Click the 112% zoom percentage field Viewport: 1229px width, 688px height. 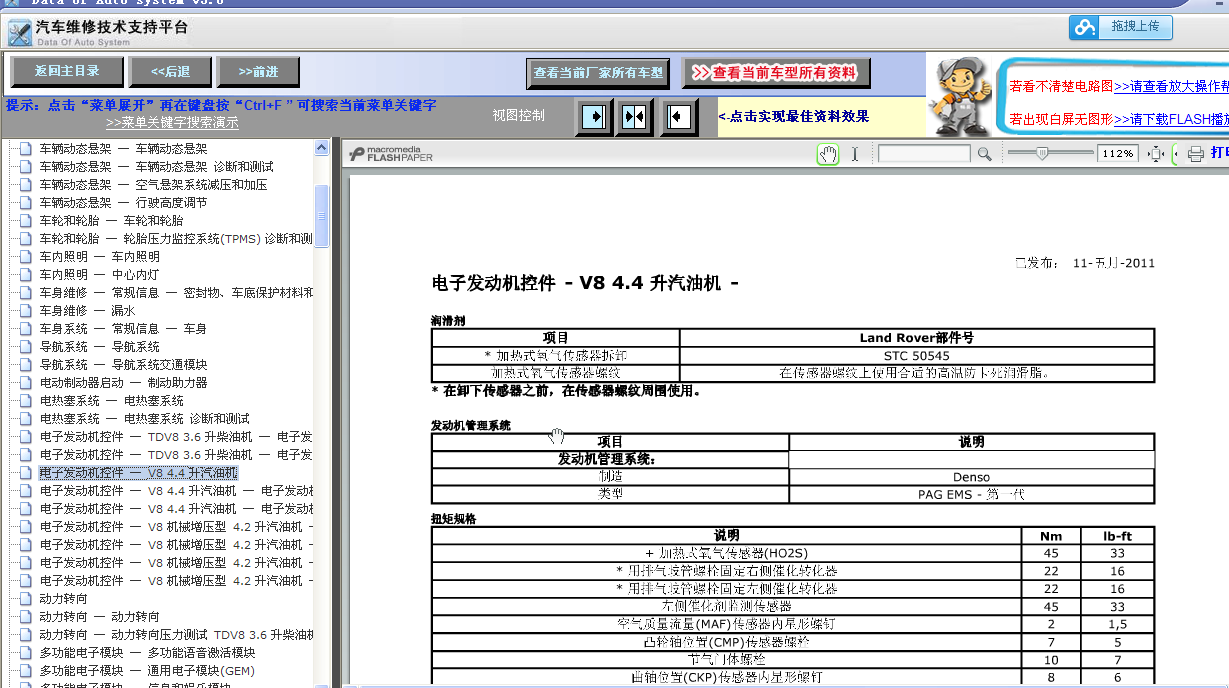click(1117, 154)
